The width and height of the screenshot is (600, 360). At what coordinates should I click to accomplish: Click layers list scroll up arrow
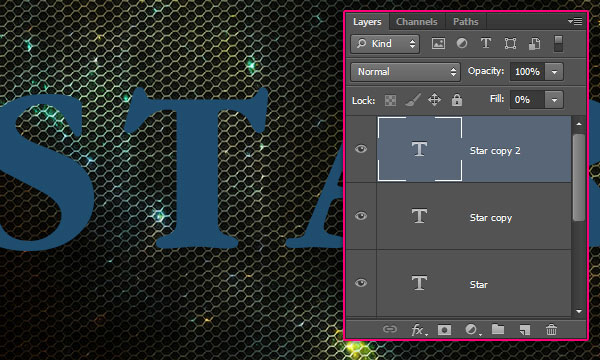coord(579,124)
